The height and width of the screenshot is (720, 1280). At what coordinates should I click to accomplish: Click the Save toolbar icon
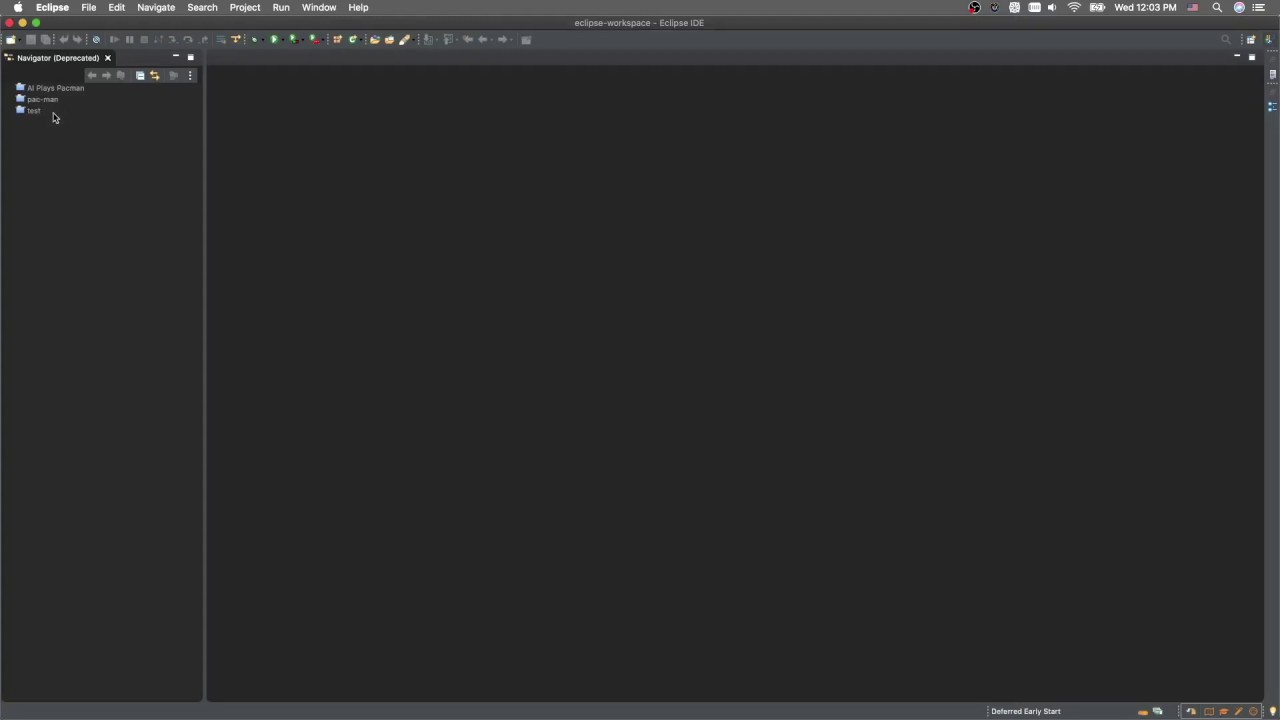[x=31, y=40]
